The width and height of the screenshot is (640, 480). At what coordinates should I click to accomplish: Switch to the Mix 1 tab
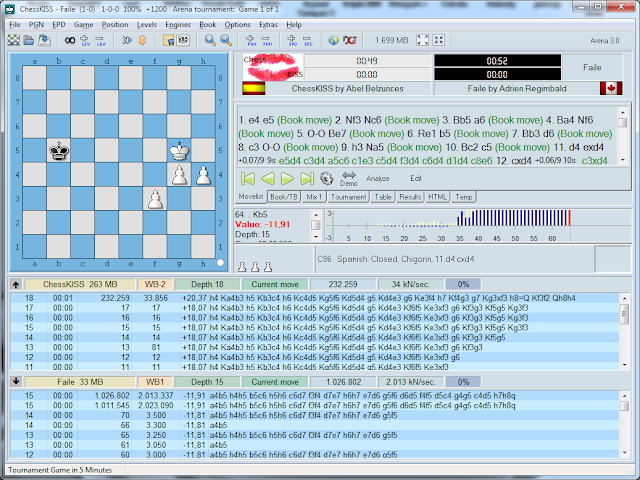click(314, 197)
